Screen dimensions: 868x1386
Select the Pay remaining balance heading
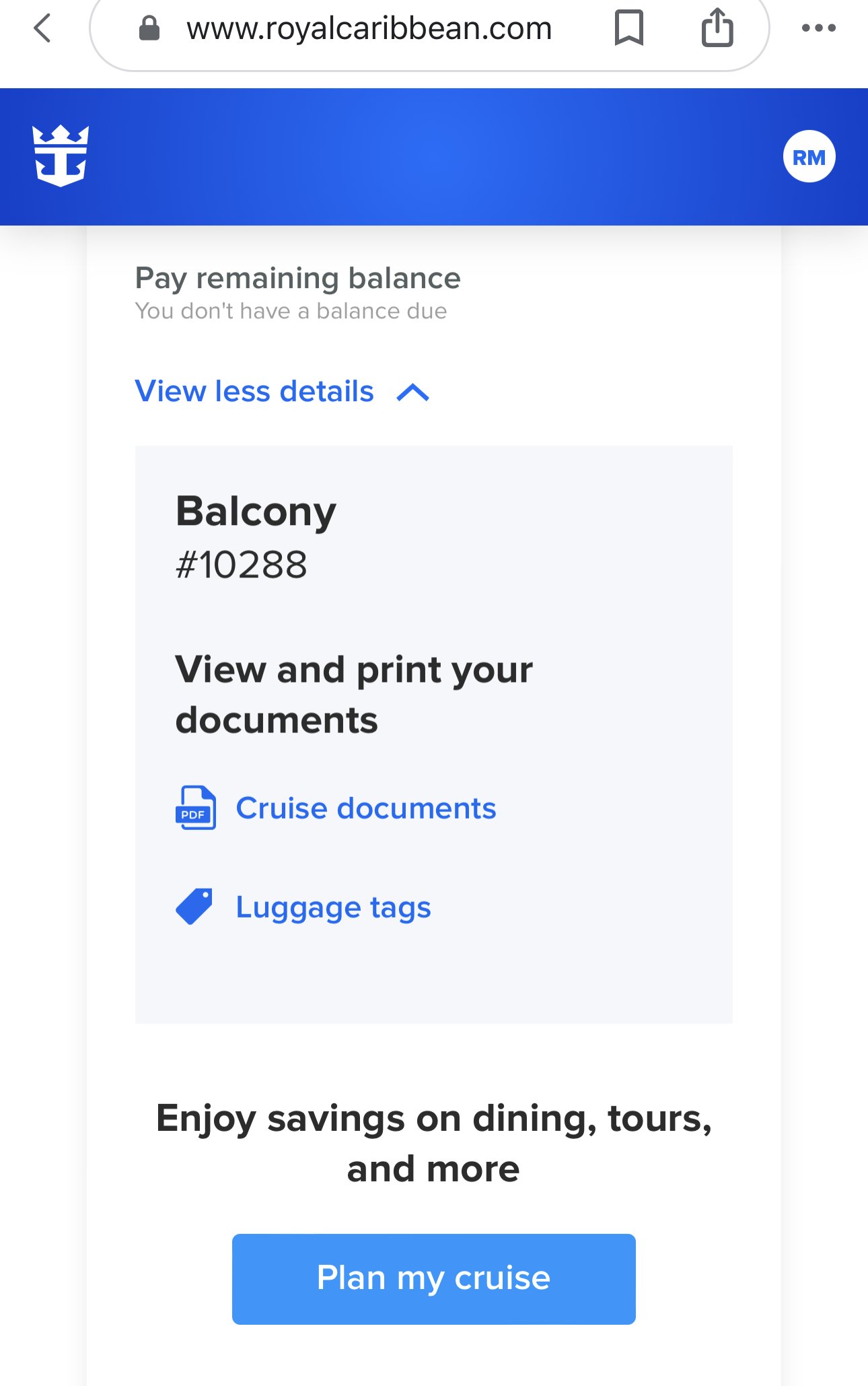pos(298,279)
